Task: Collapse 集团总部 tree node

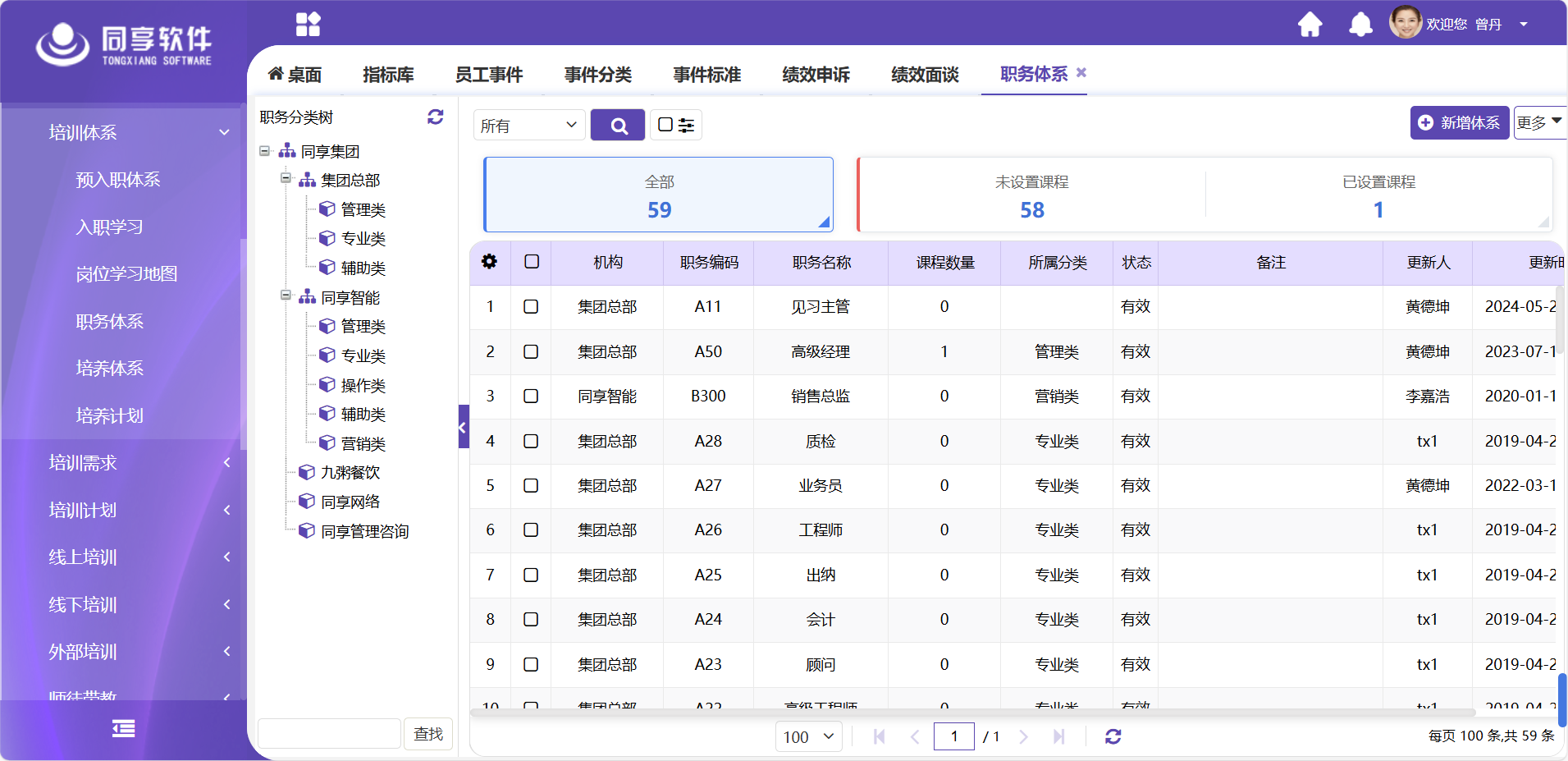Action: (286, 178)
